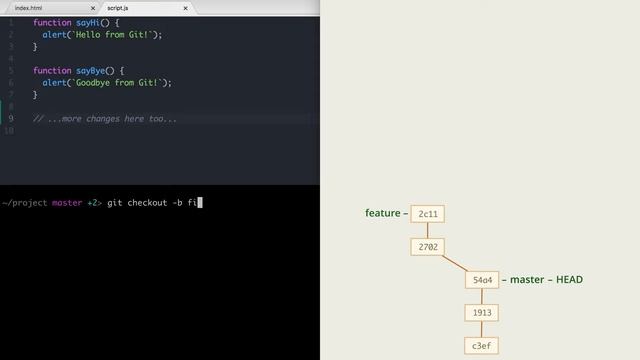Click the sayBye function name
The image size is (640, 360).
tap(90, 71)
